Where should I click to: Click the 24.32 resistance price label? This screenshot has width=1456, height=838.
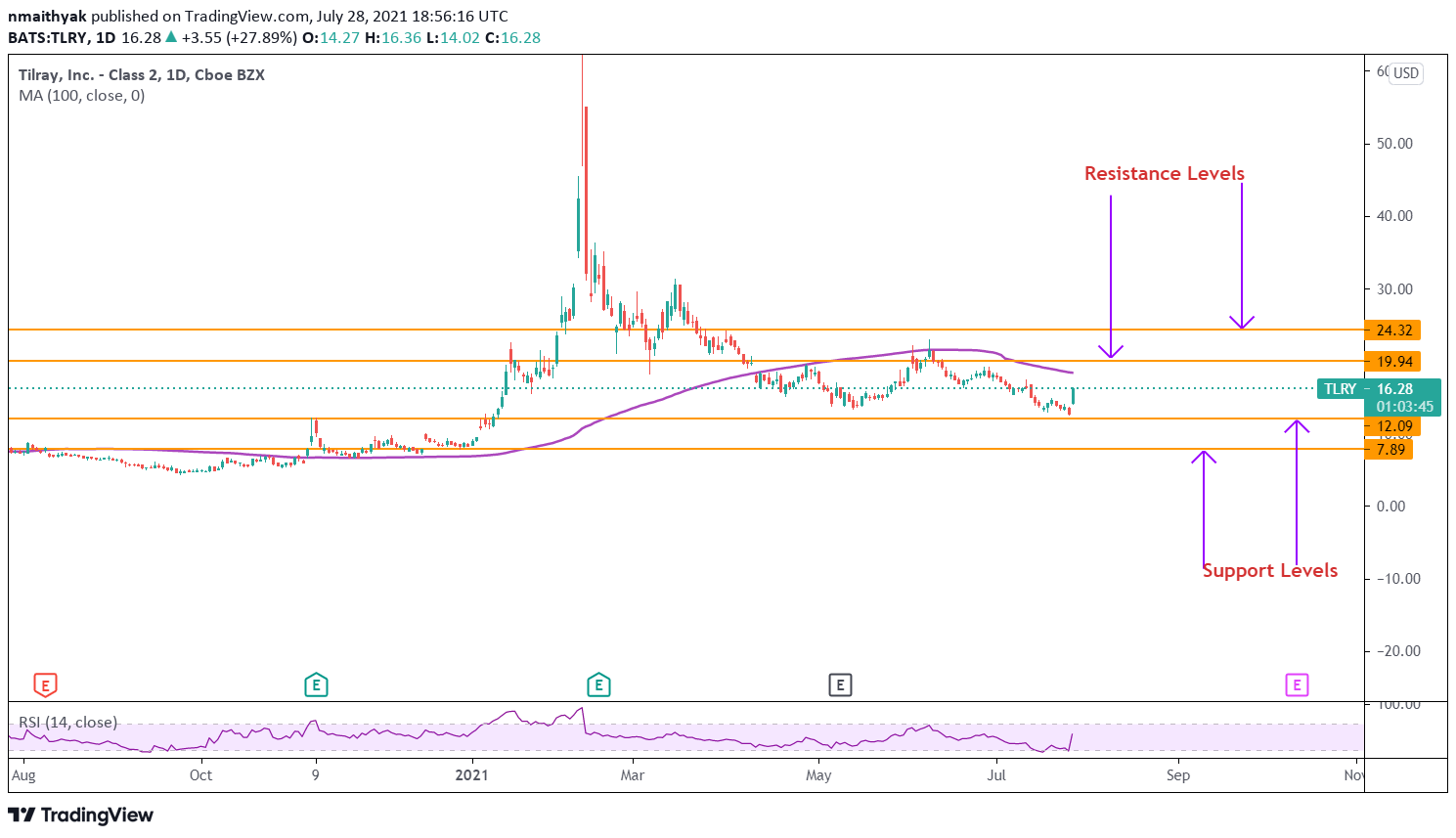pyautogui.click(x=1394, y=331)
